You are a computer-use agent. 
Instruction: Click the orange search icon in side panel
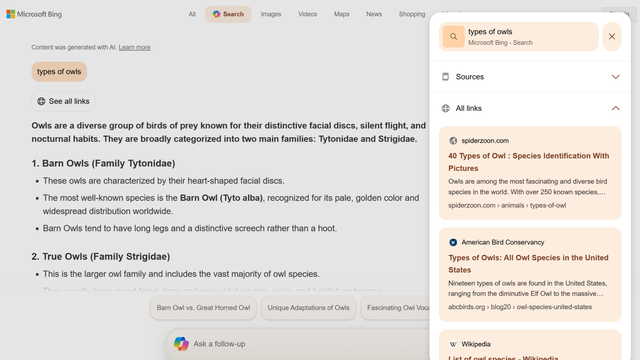point(453,37)
